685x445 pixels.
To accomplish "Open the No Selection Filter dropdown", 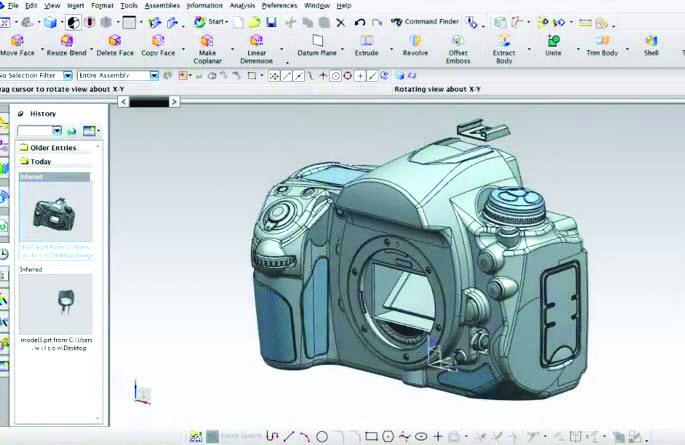I will [68, 76].
